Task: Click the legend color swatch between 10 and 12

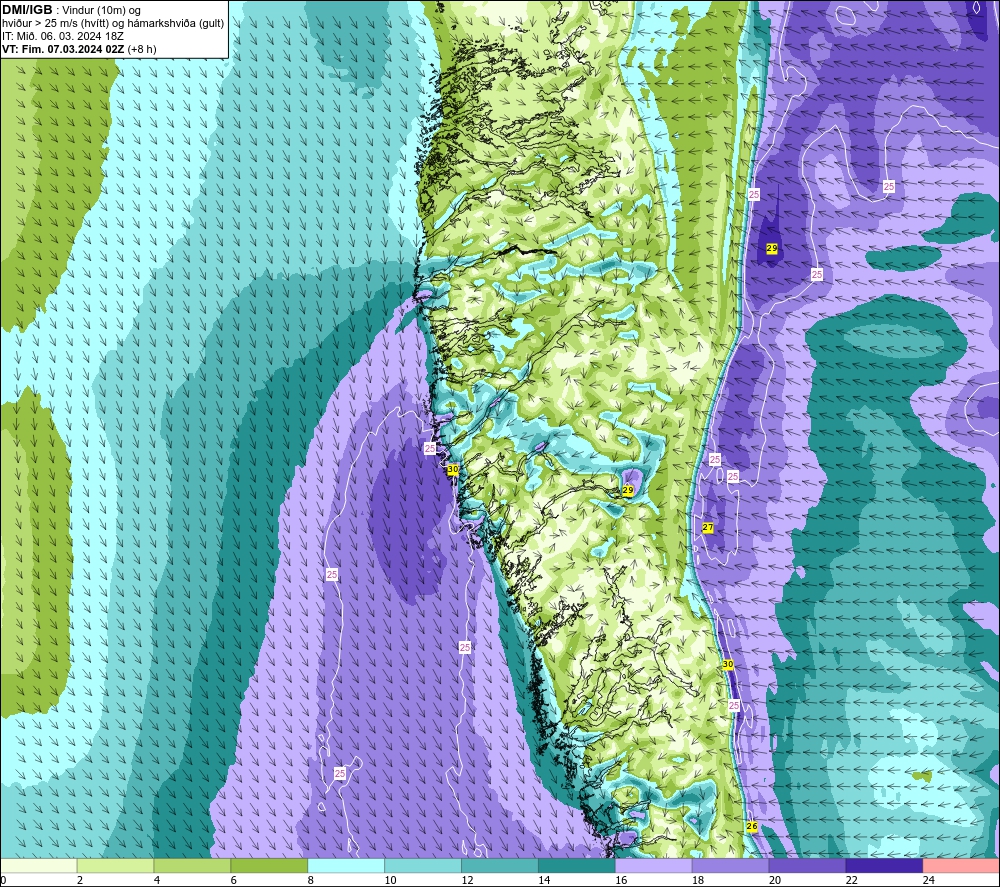Action: (423, 865)
